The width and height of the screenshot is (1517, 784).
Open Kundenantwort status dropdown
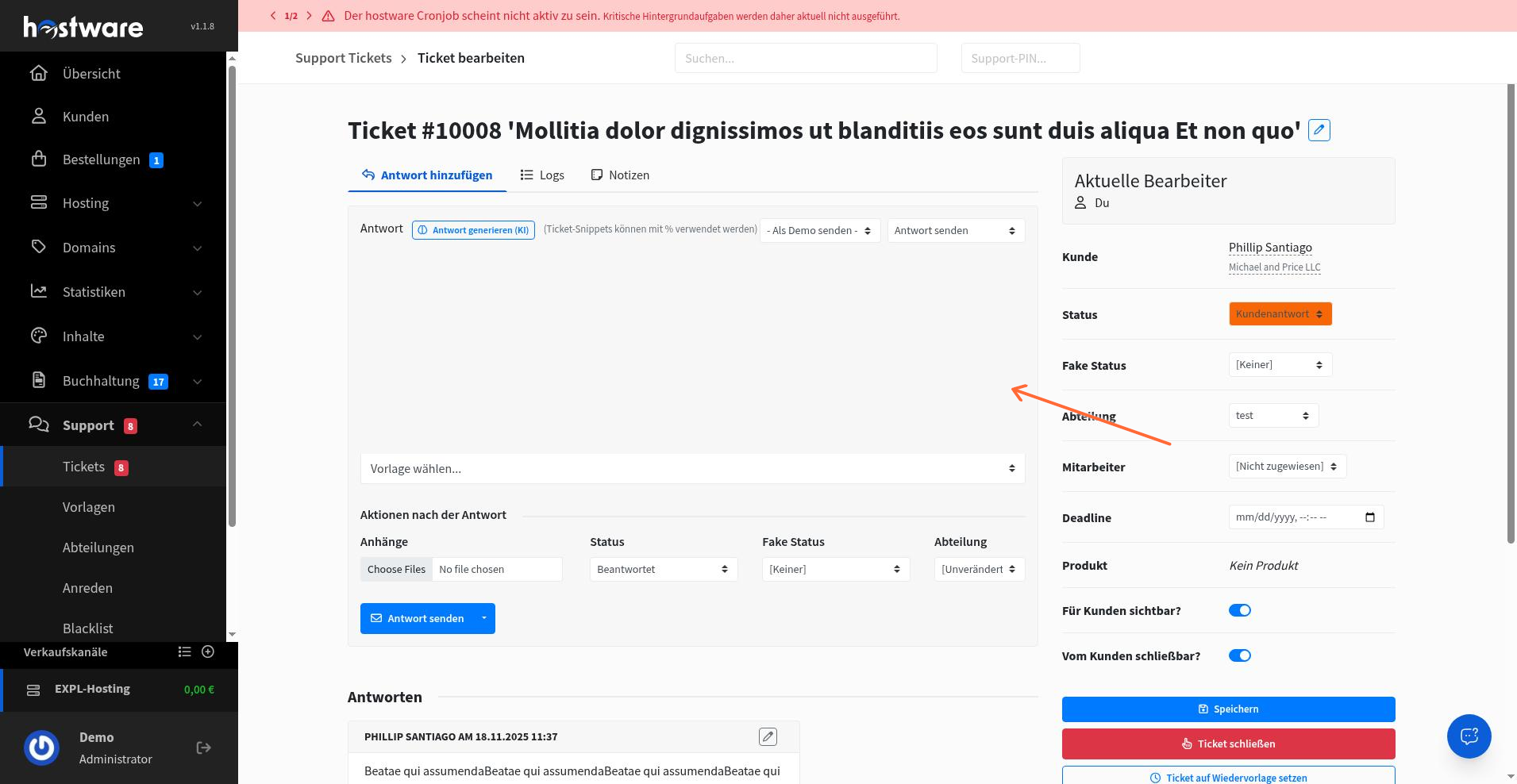point(1280,313)
